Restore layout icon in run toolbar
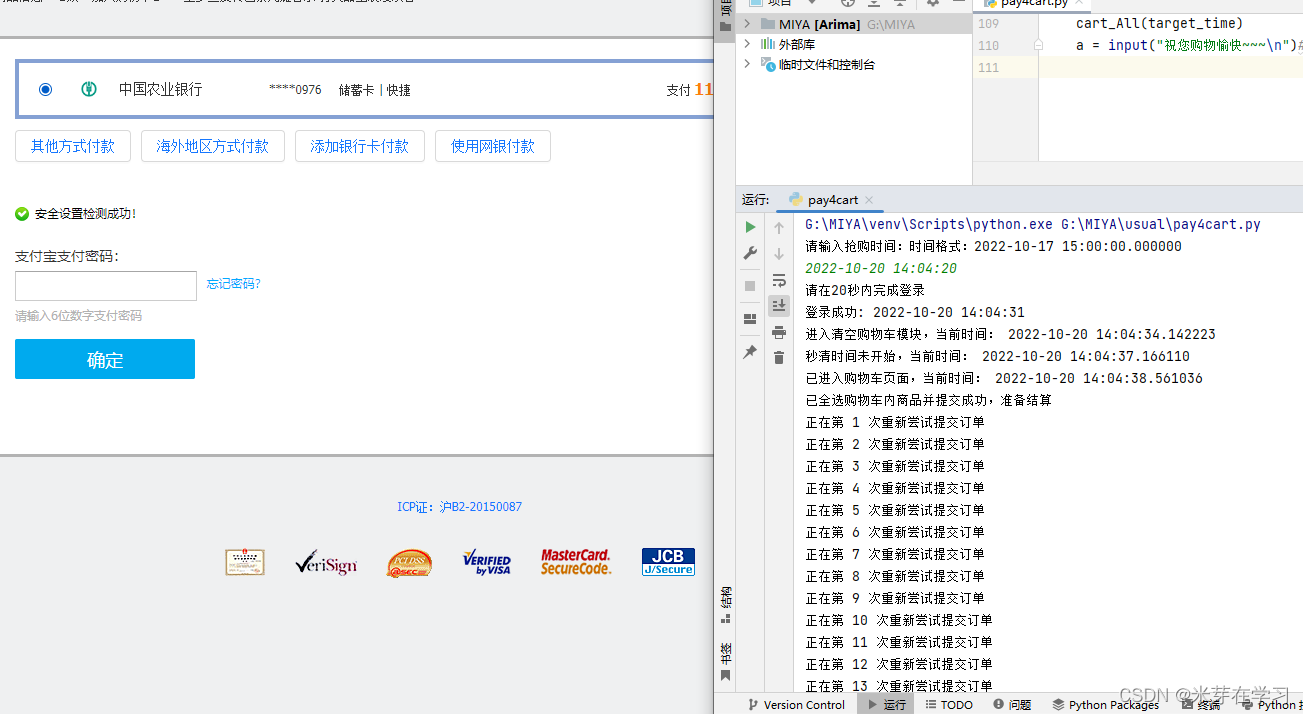 click(750, 319)
